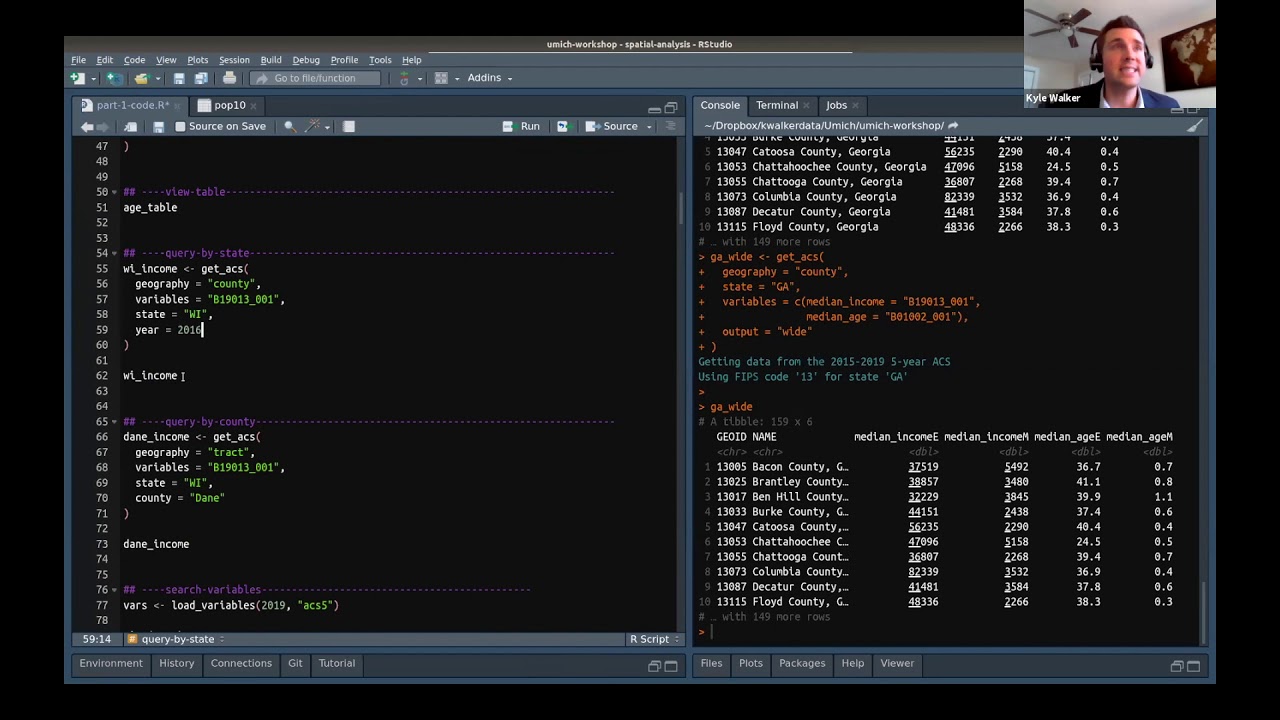Change the R Script file type selector
Viewport: 1280px width, 720px height.
(x=654, y=639)
